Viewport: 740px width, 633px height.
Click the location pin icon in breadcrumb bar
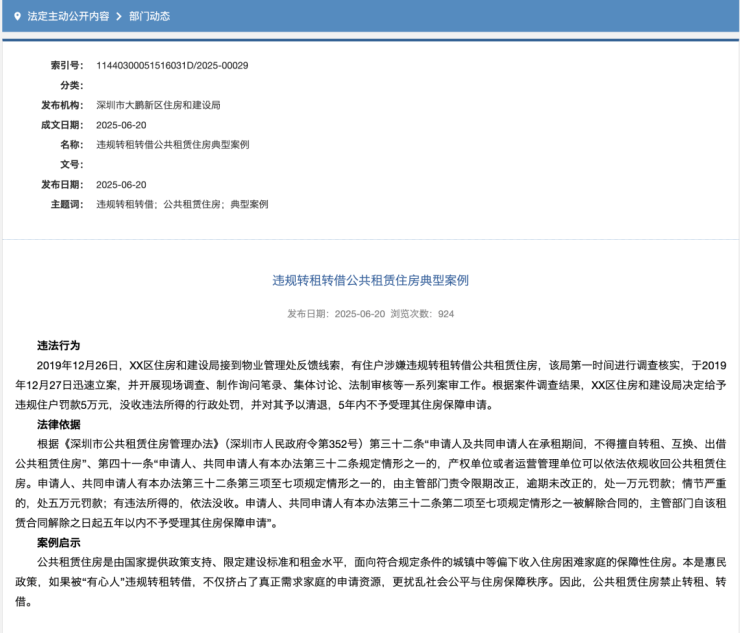tap(16, 17)
